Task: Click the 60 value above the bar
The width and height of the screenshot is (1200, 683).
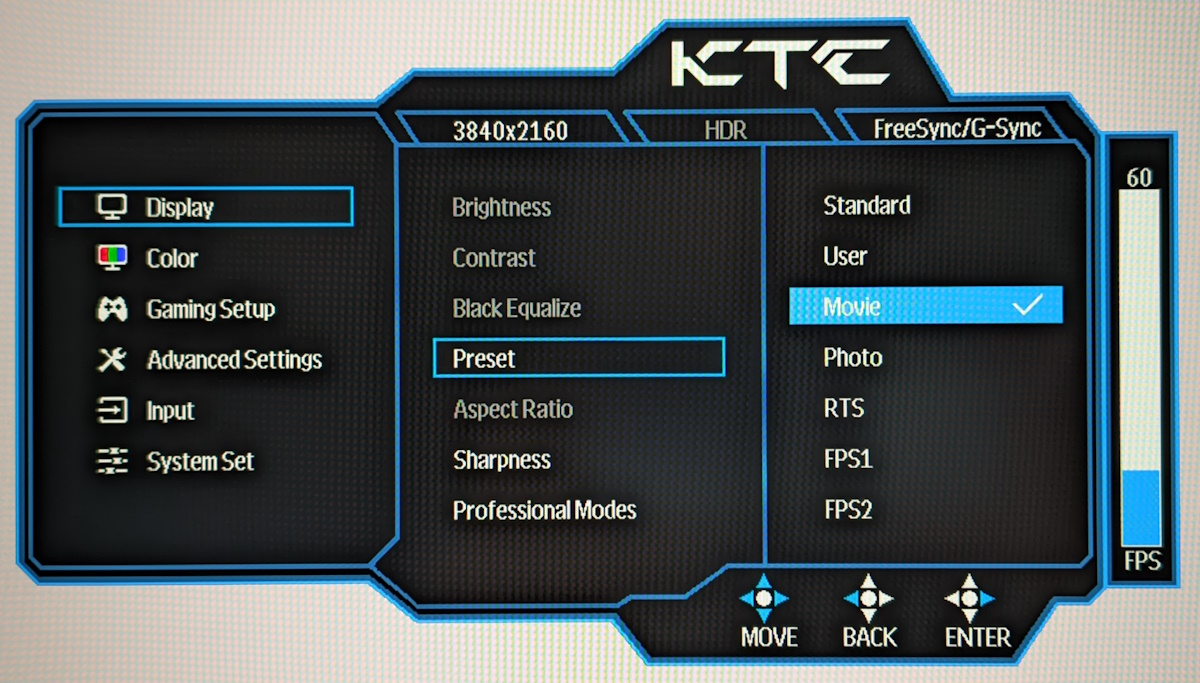Action: point(1139,178)
